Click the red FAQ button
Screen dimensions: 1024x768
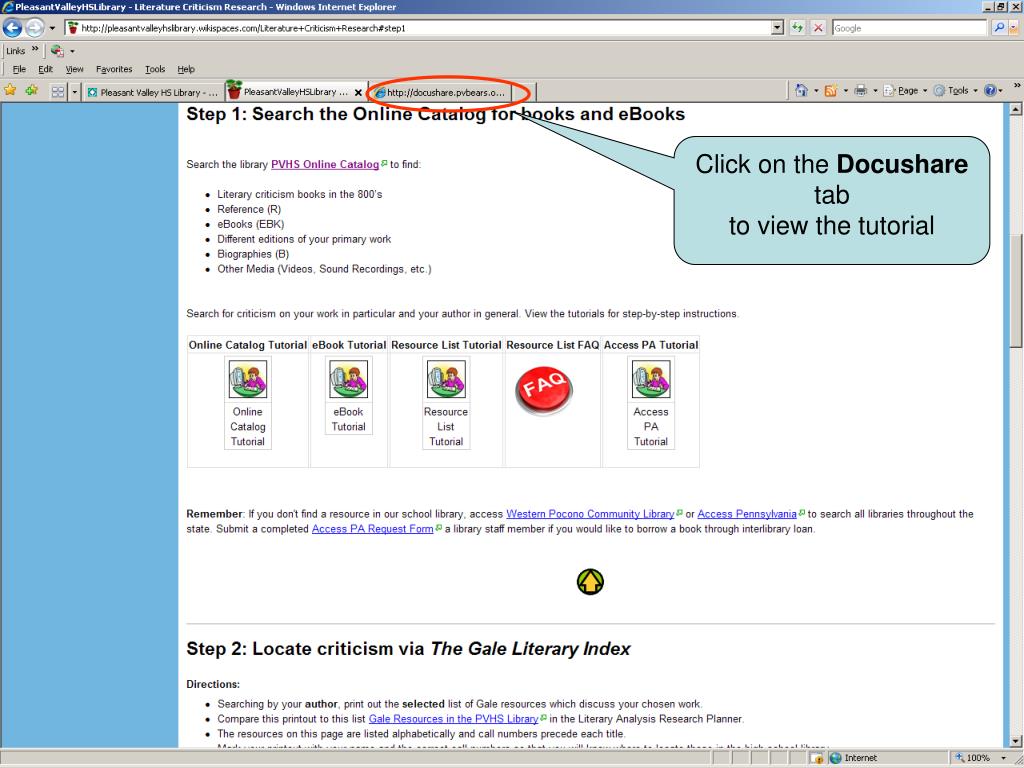coord(543,391)
